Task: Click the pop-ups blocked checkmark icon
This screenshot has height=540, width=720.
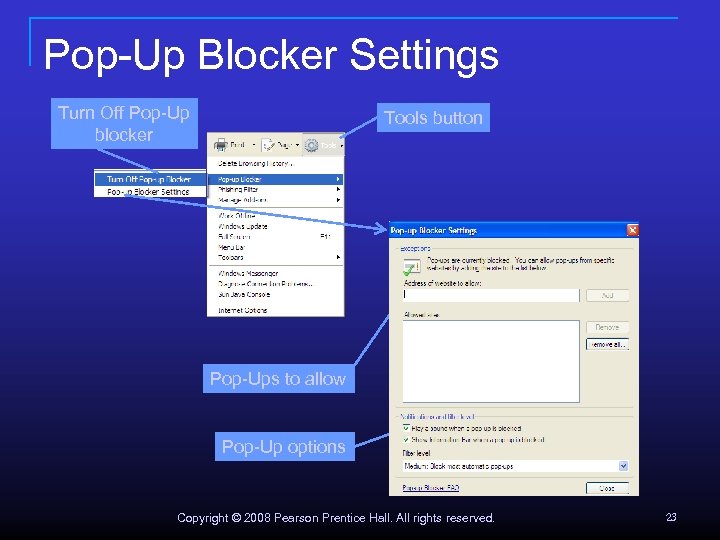Action: click(411, 267)
